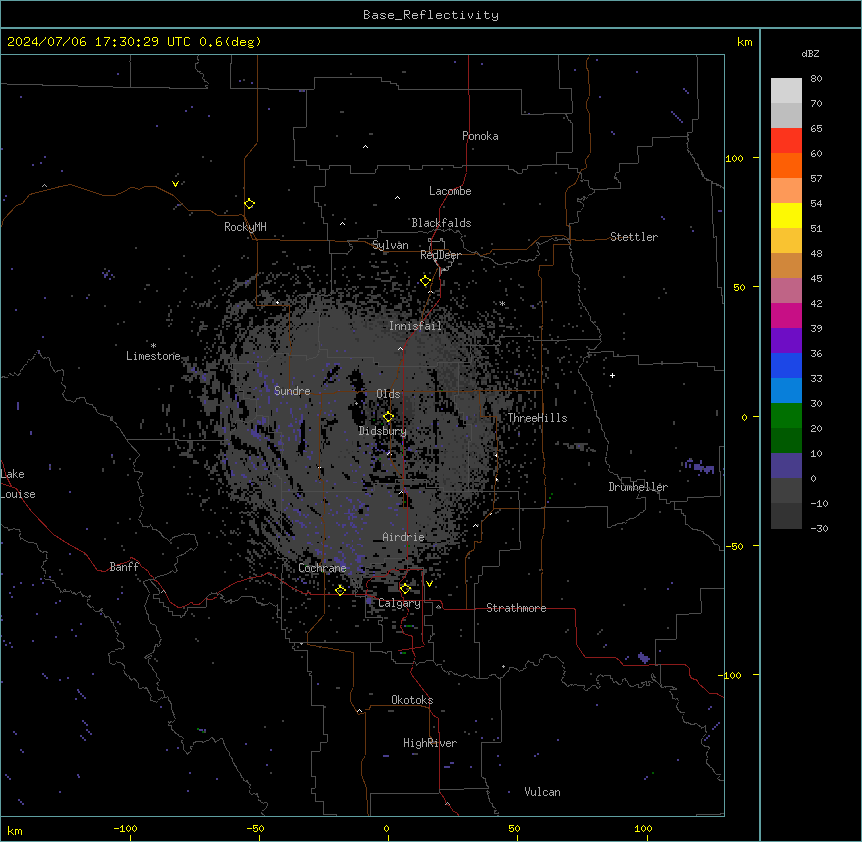
Task: Click the dBZ legend heading
Action: coord(810,54)
